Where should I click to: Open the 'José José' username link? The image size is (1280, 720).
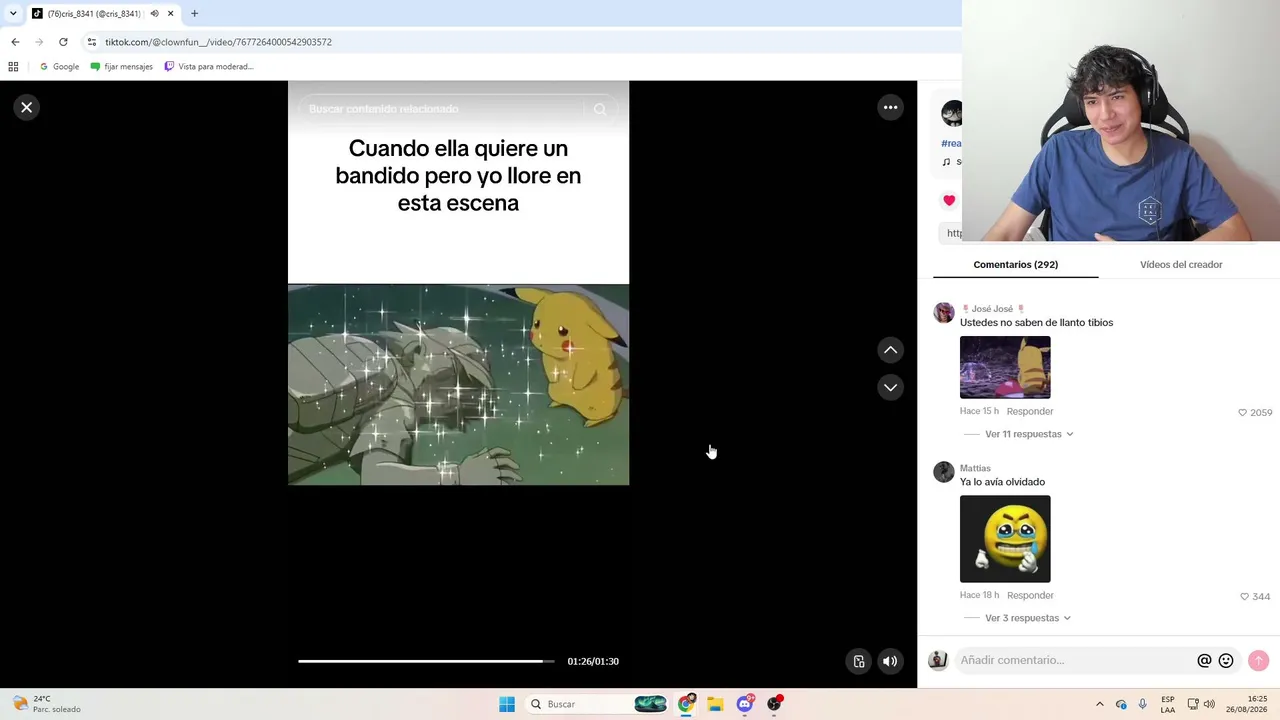993,309
